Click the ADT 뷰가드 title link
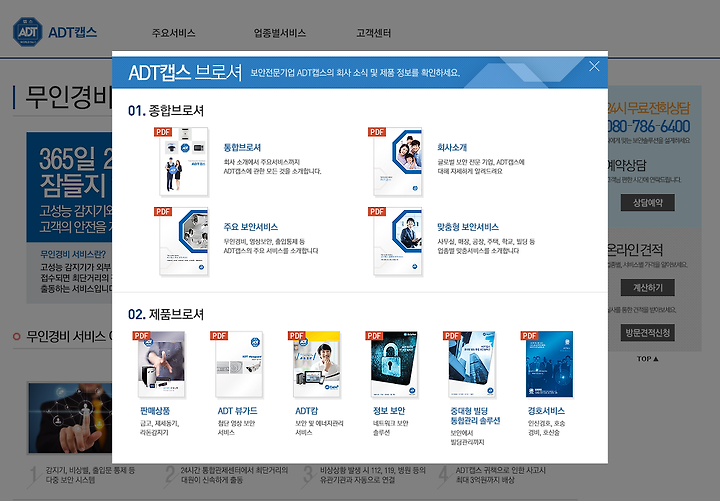Viewport: 720px width, 501px height. pos(237,411)
